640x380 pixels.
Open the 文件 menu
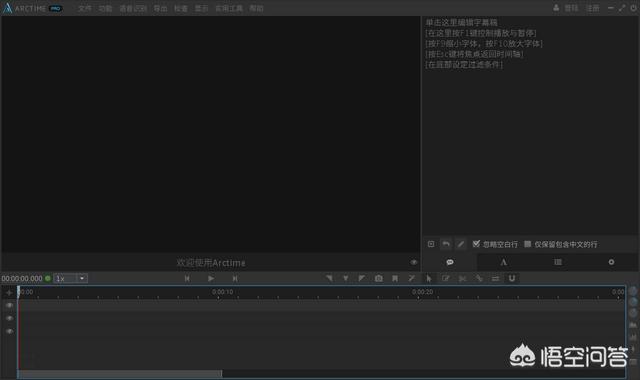coord(84,8)
